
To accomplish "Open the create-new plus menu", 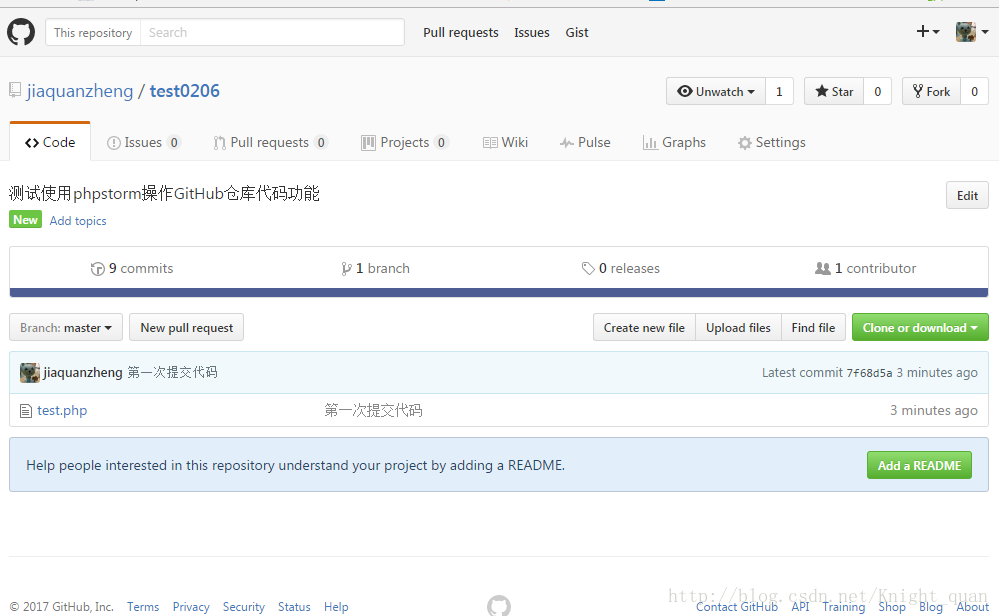I will tap(928, 31).
